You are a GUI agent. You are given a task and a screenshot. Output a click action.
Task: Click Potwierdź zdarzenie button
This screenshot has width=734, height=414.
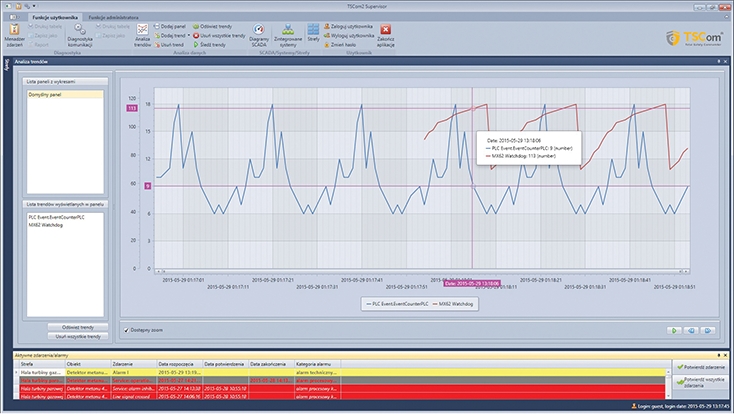pos(700,367)
